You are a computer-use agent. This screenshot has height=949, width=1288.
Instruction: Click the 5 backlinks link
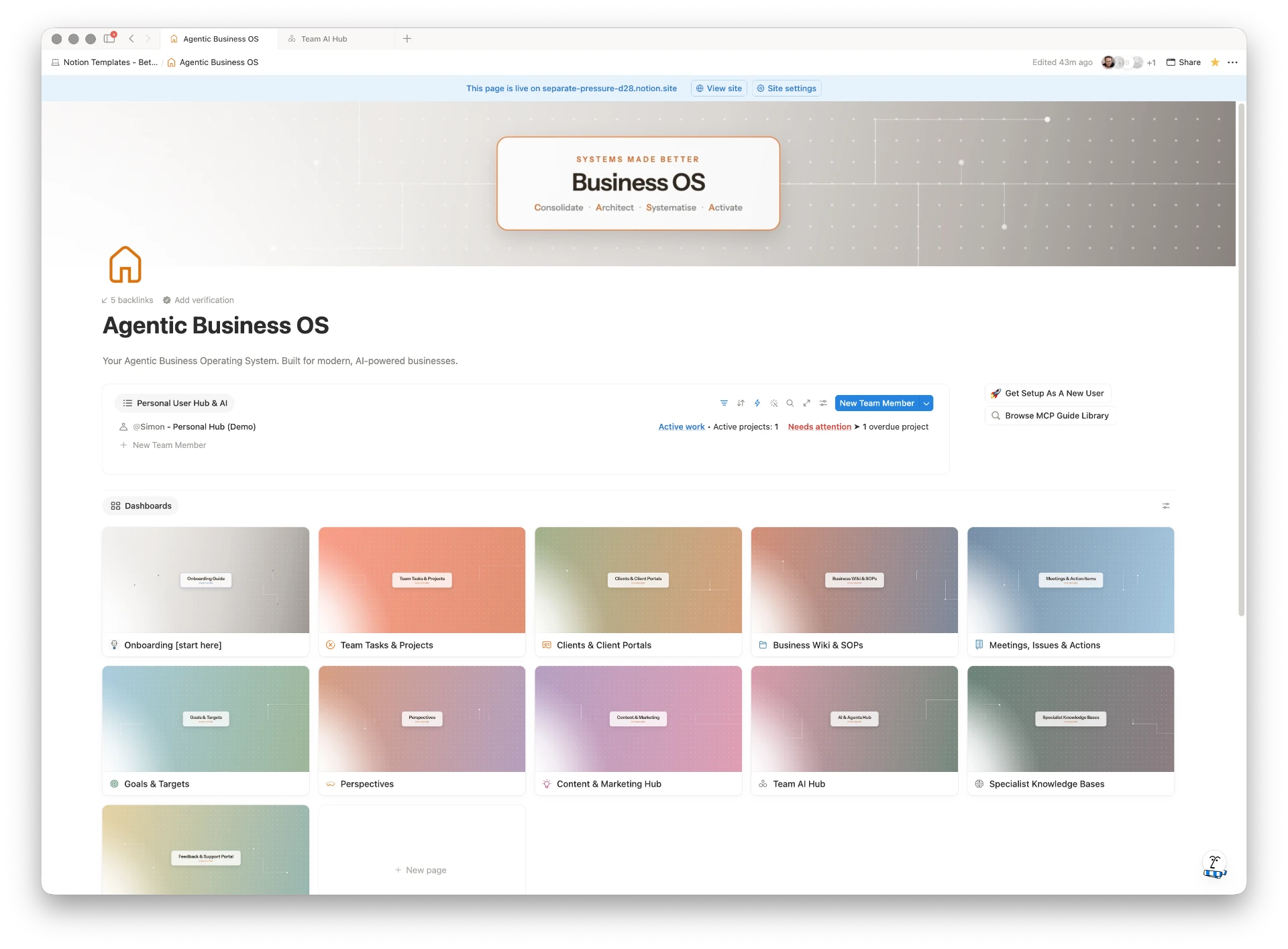click(x=127, y=300)
